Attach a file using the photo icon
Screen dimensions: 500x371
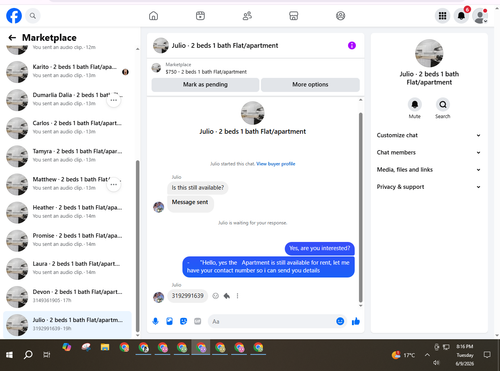[x=169, y=321]
